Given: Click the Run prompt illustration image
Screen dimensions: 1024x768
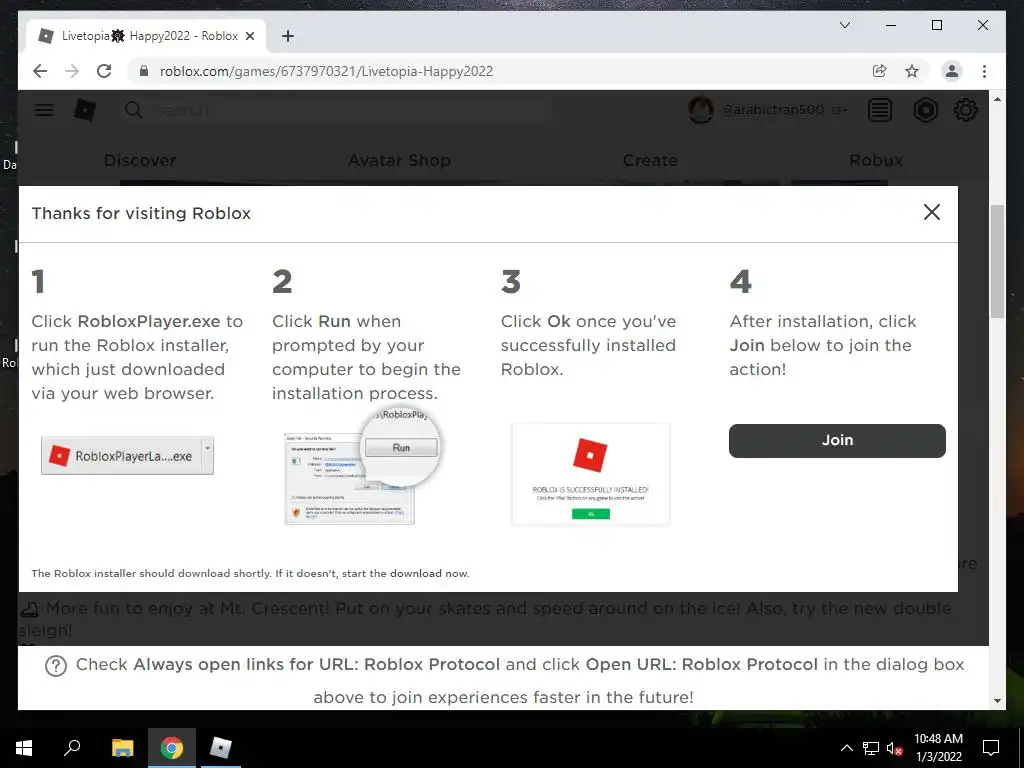Looking at the screenshot, I should 363,467.
